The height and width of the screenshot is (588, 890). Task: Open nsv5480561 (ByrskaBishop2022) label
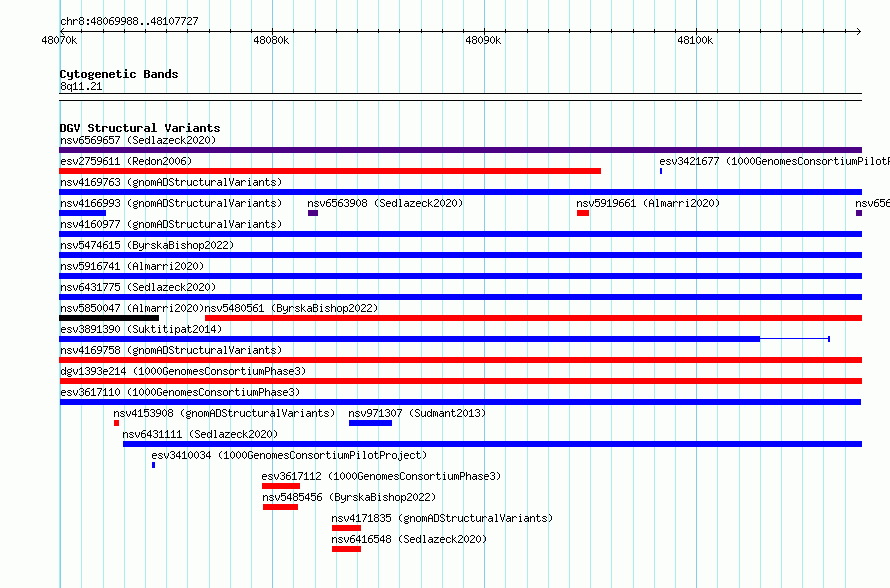tap(291, 308)
